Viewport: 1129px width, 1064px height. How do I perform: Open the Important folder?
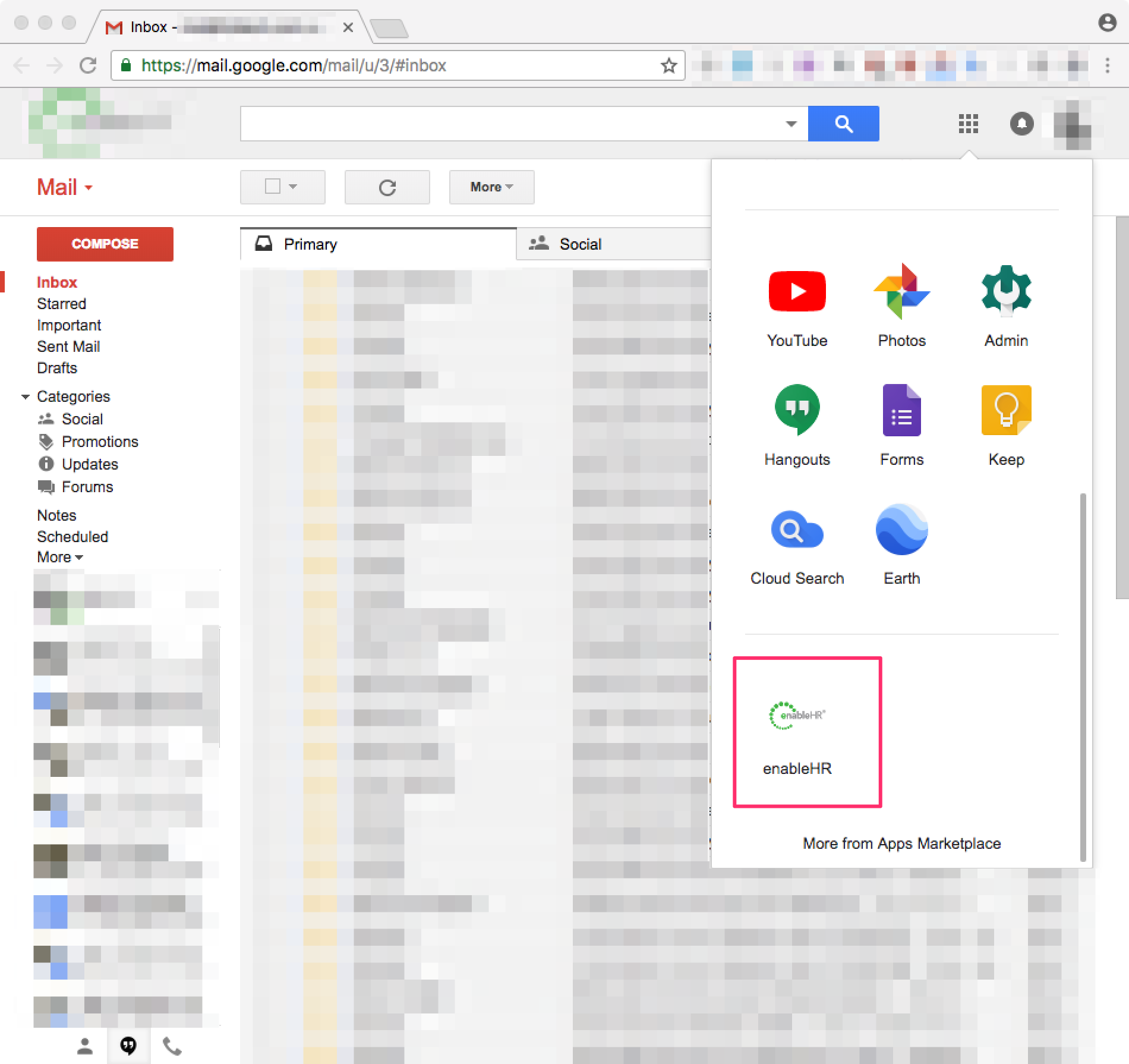(x=69, y=325)
